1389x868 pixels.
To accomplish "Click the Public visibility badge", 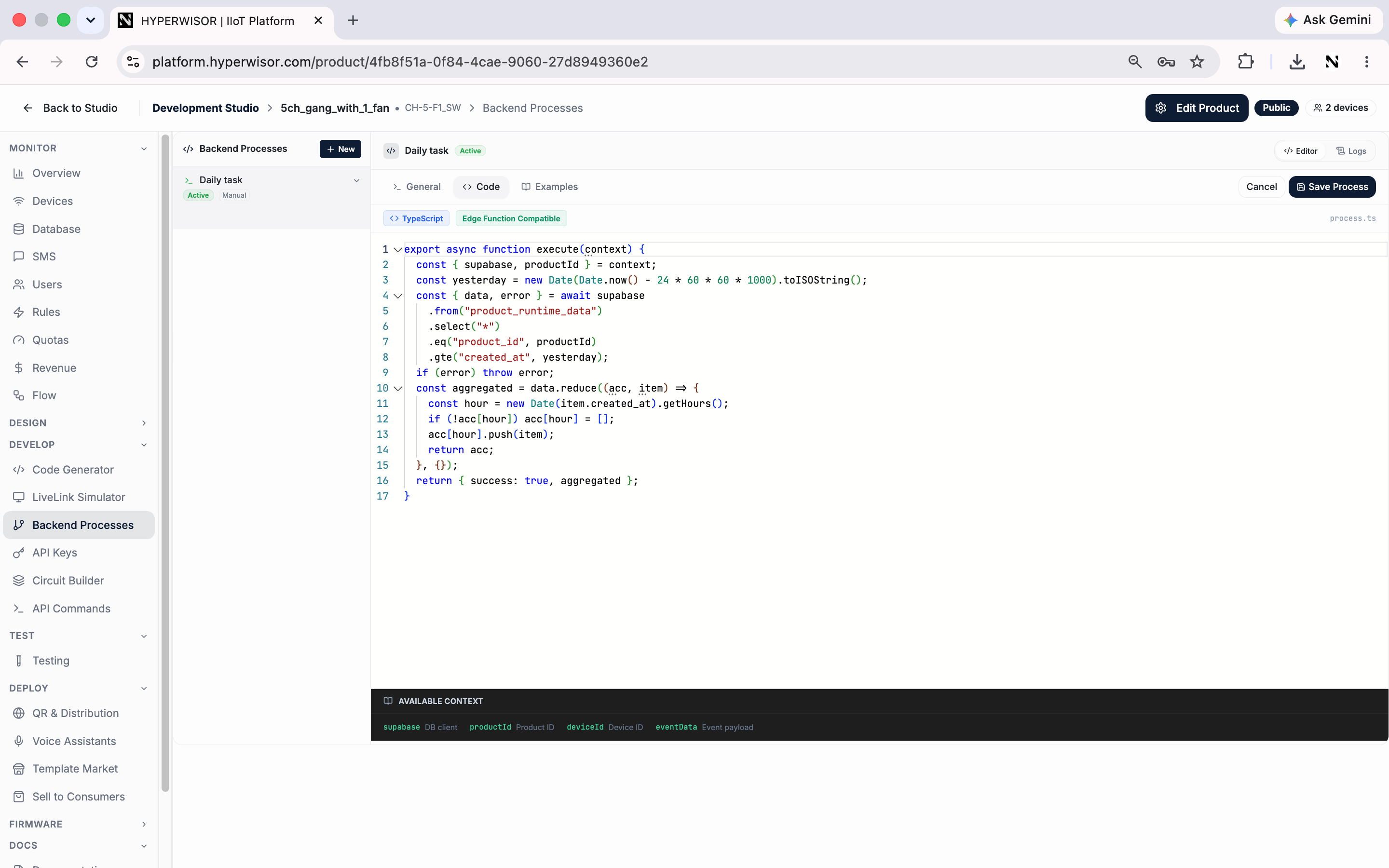I will point(1276,108).
